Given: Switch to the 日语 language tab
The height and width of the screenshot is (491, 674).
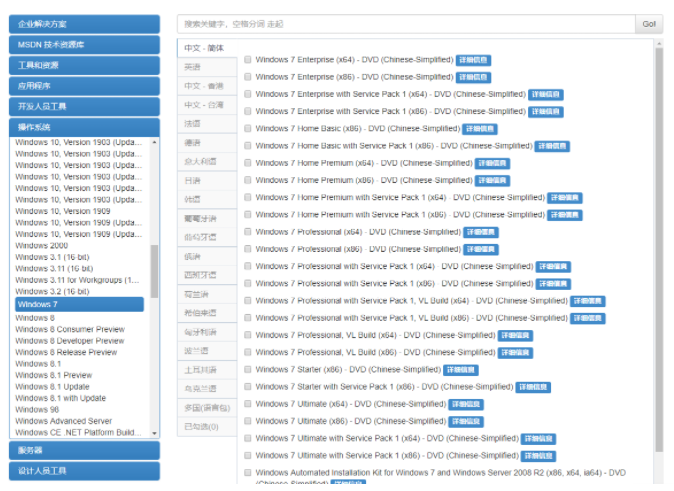Looking at the screenshot, I should (x=207, y=181).
